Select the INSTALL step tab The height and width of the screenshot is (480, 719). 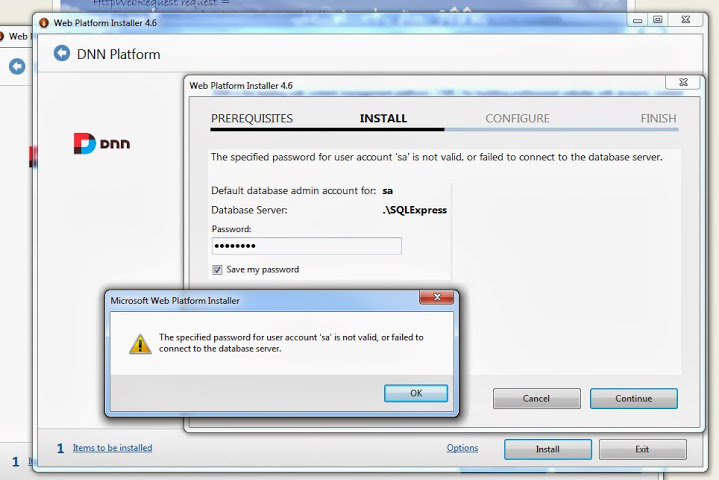click(383, 119)
